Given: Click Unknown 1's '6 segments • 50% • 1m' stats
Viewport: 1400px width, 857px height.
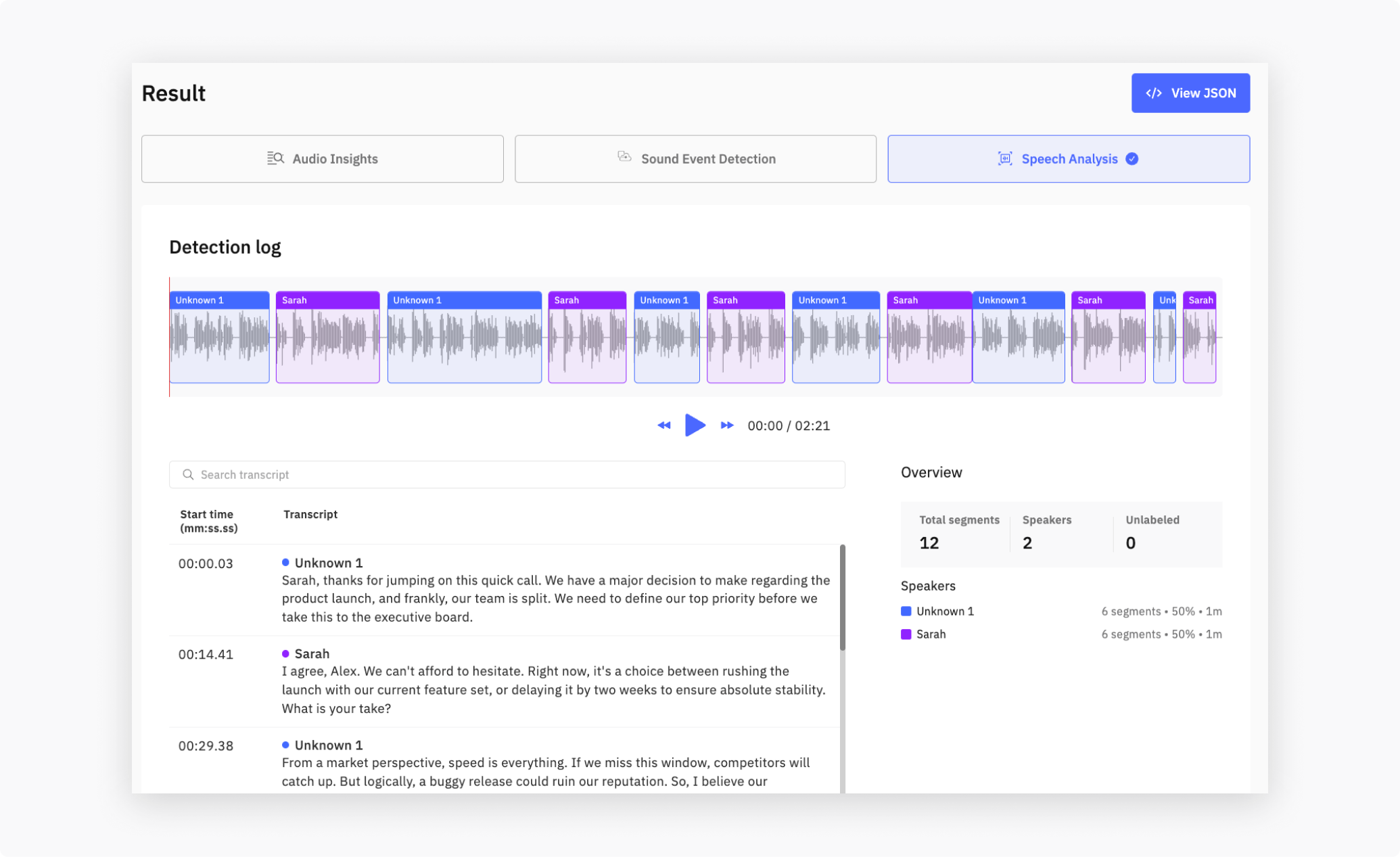Looking at the screenshot, I should click(1161, 611).
